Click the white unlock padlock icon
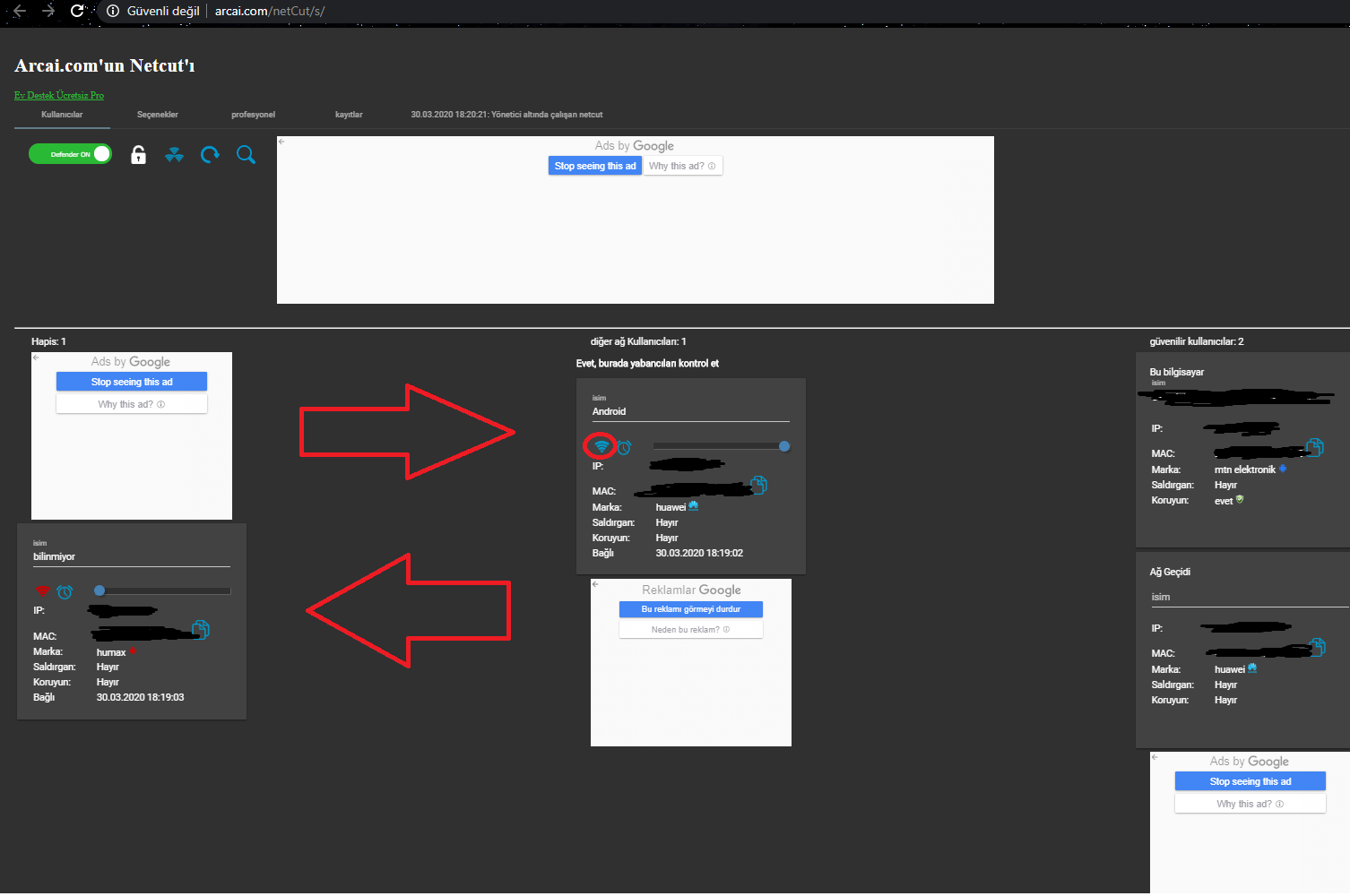The height and width of the screenshot is (896, 1350). click(x=138, y=155)
